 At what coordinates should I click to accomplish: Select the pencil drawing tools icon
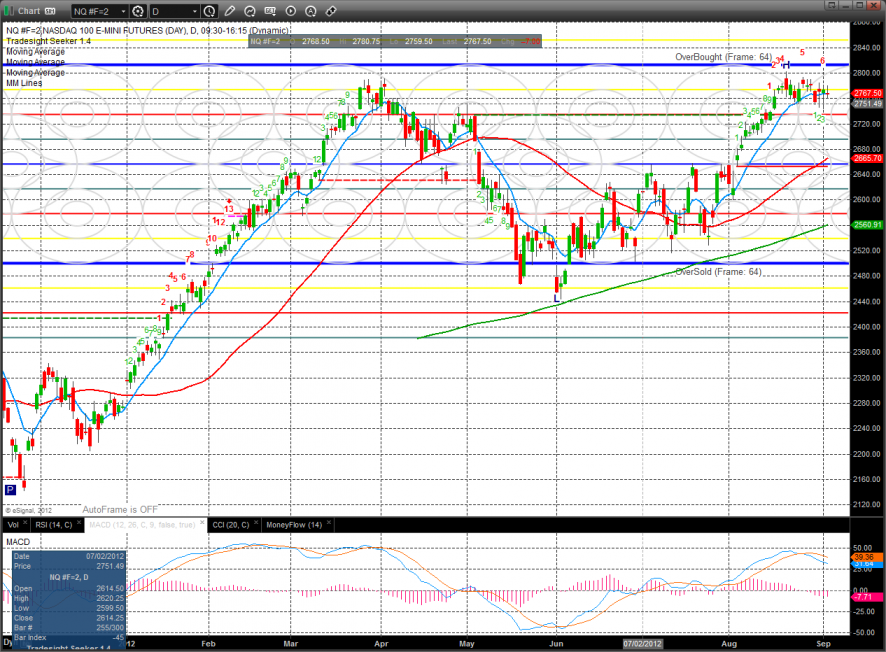click(x=229, y=11)
